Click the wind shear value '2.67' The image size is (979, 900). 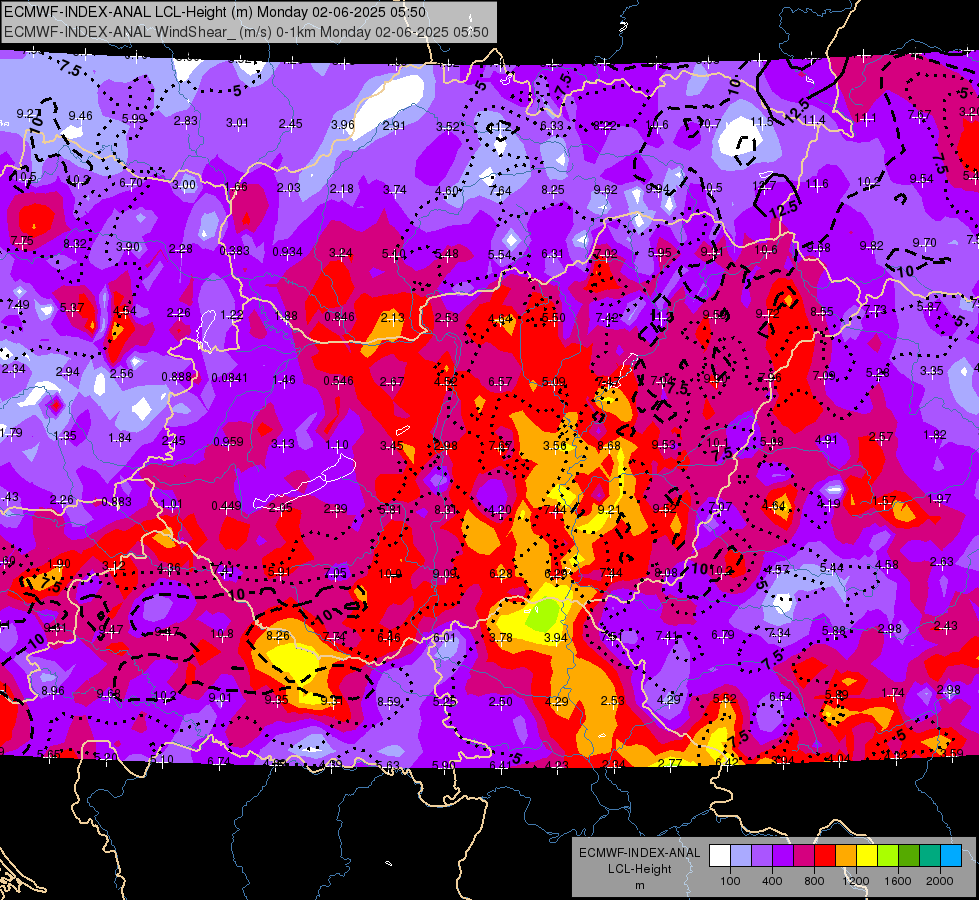click(392, 381)
